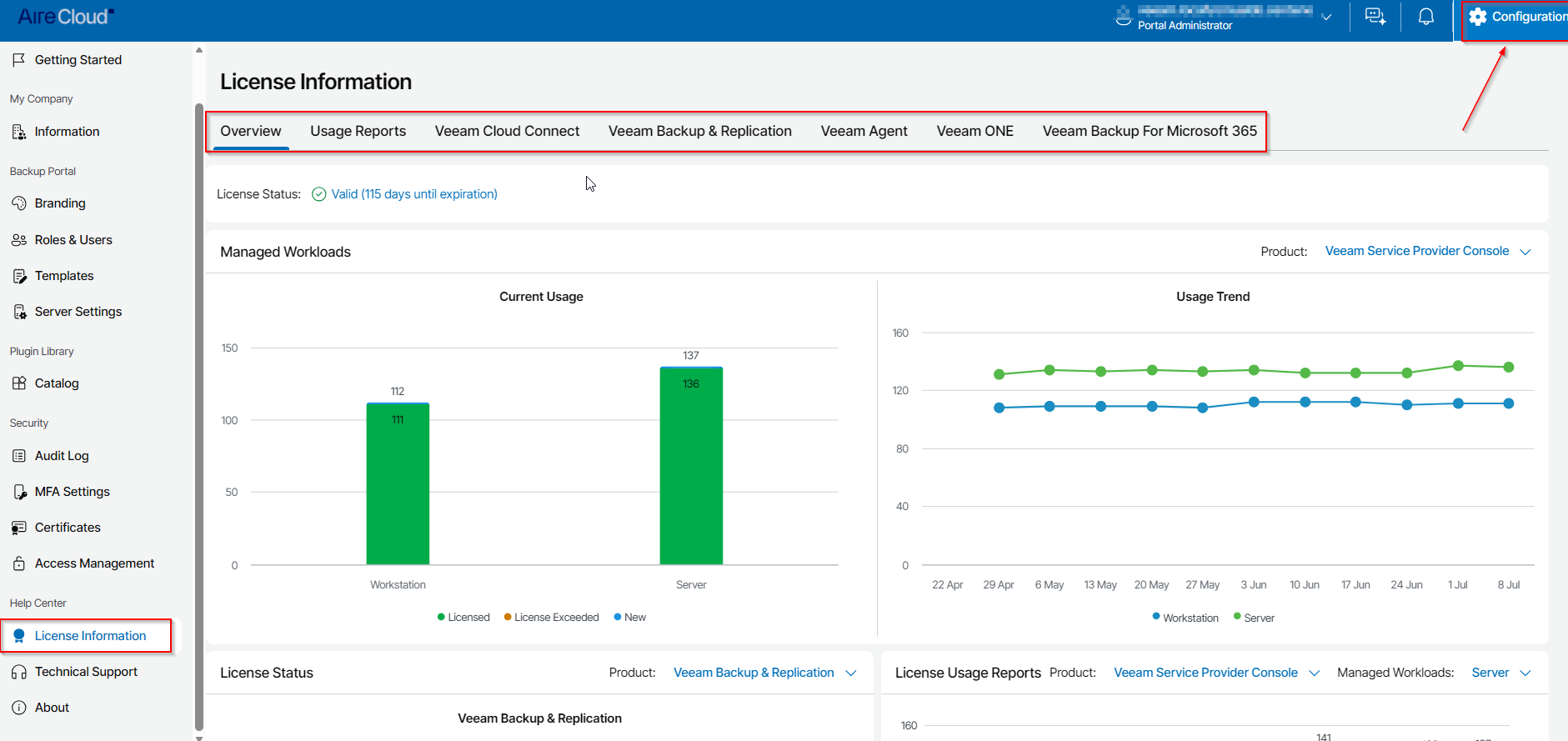The width and height of the screenshot is (1568, 741).
Task: Toggle the Licensed legend item
Action: pos(463,618)
